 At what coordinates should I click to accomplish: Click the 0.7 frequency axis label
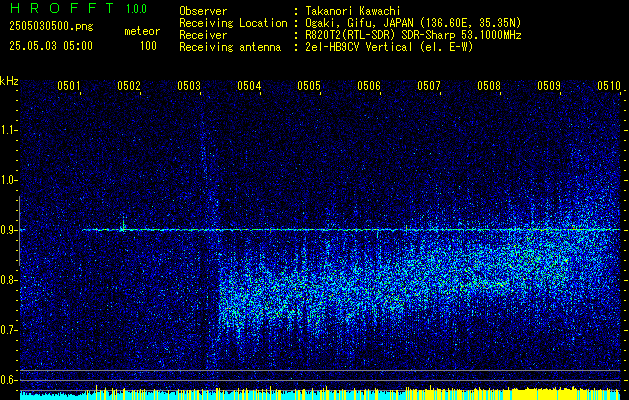pyautogui.click(x=8, y=330)
